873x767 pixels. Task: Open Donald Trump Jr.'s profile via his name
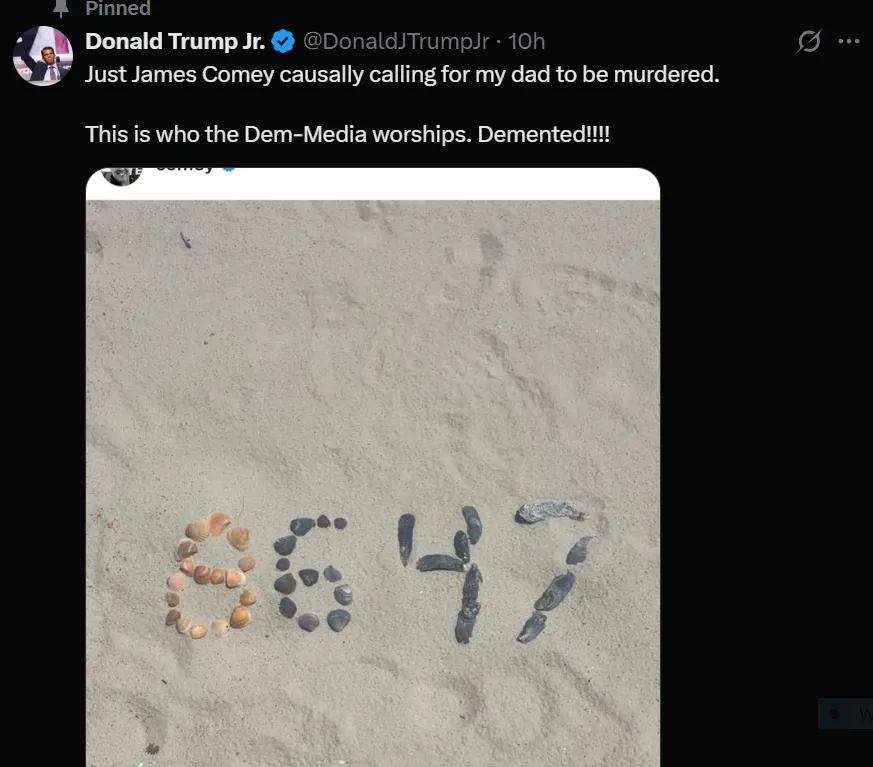tap(176, 42)
